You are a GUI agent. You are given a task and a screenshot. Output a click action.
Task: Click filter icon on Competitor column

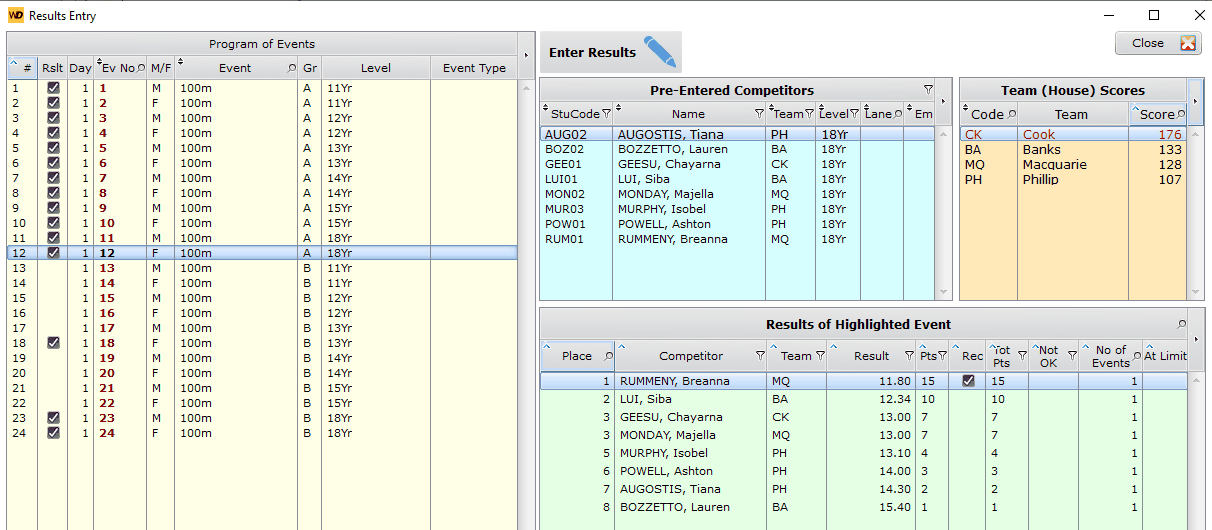click(760, 355)
